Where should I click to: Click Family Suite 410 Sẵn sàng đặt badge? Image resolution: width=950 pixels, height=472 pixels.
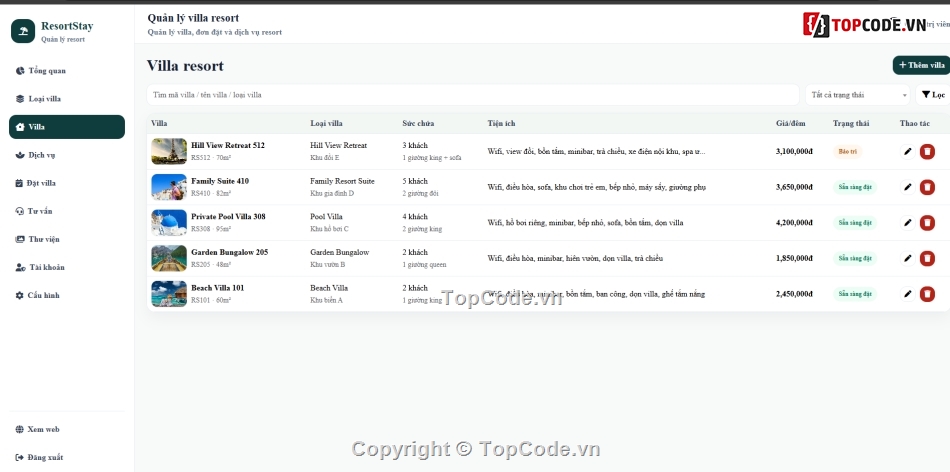tap(855, 187)
